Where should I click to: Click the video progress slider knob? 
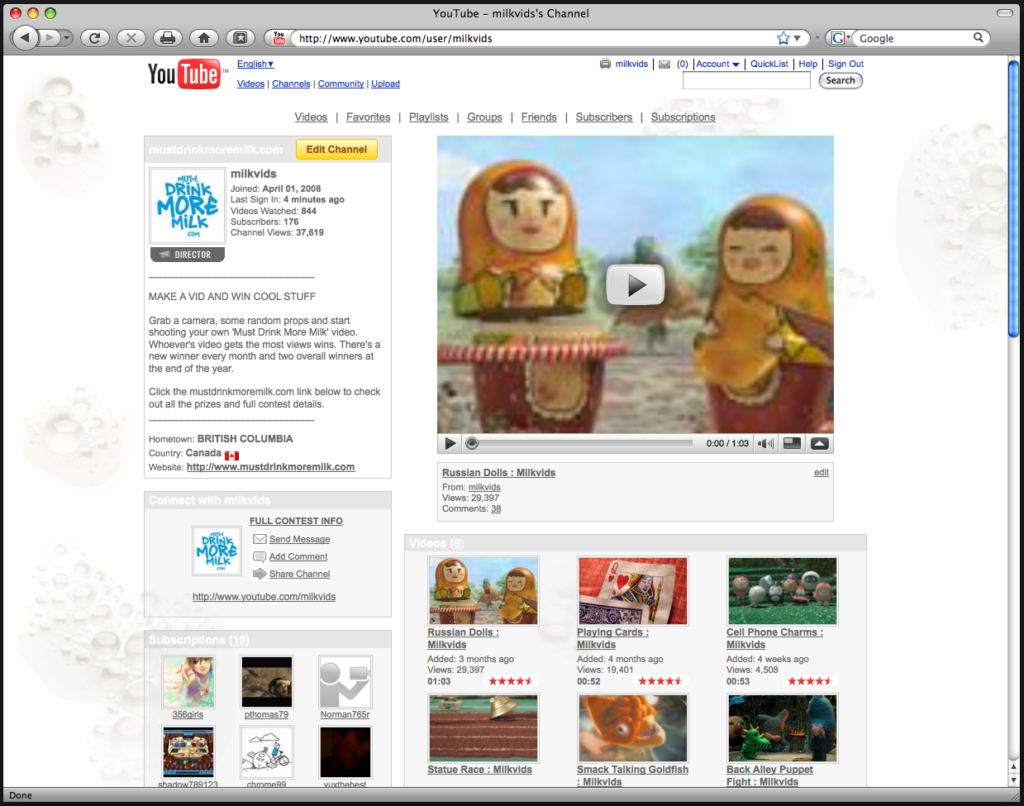point(472,443)
